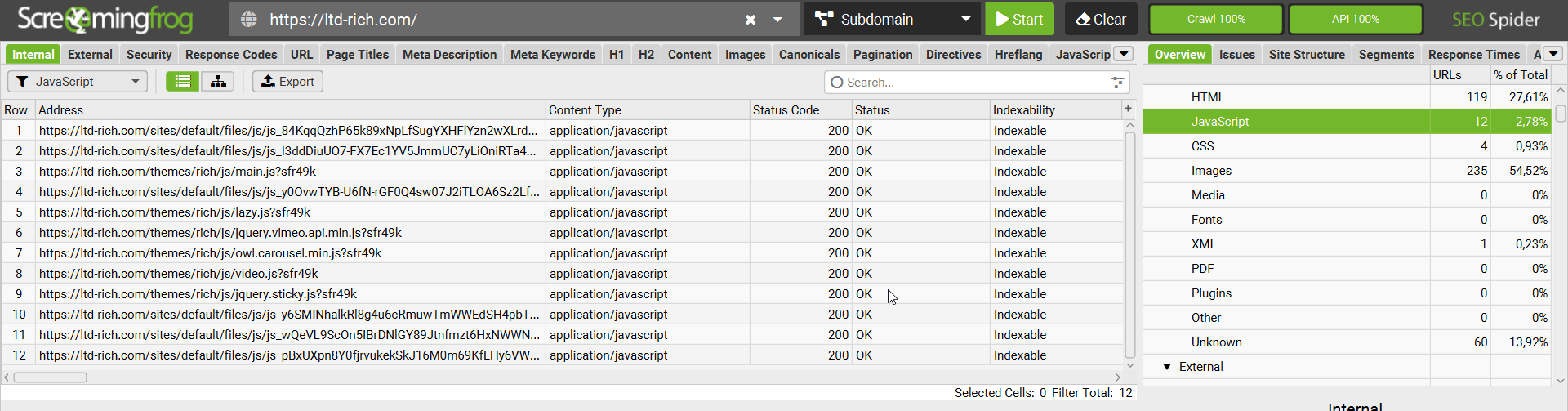This screenshot has height=411, width=1568.
Task: Open the Page Titles tab
Action: (358, 54)
